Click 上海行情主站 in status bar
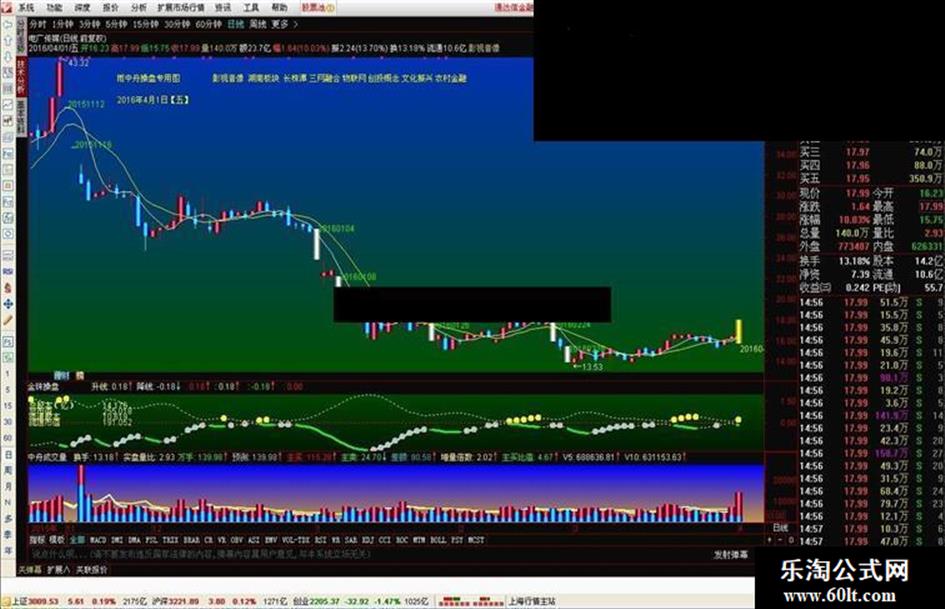 coord(532,601)
